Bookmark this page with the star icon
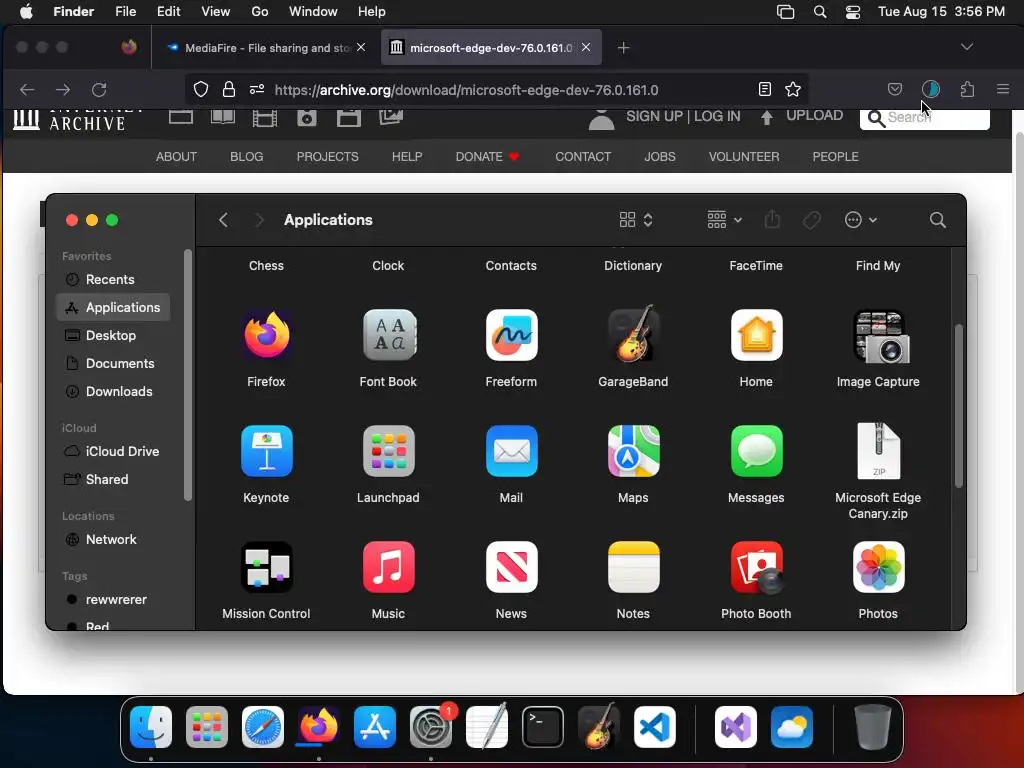1024x768 pixels. pyautogui.click(x=793, y=89)
